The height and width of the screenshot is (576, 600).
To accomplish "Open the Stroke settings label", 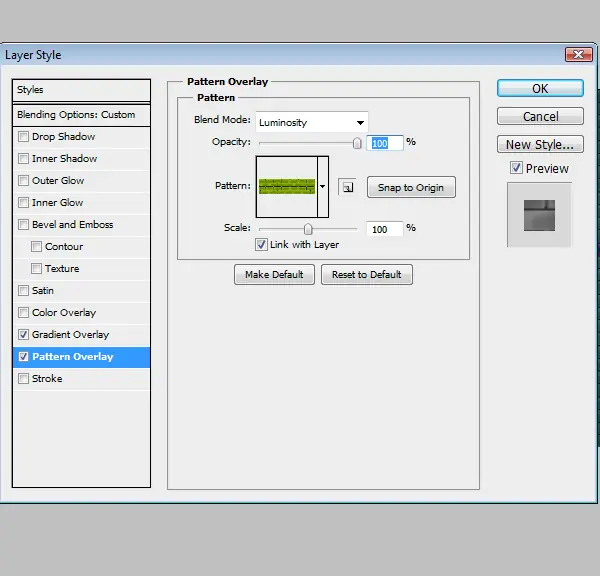I will point(47,379).
